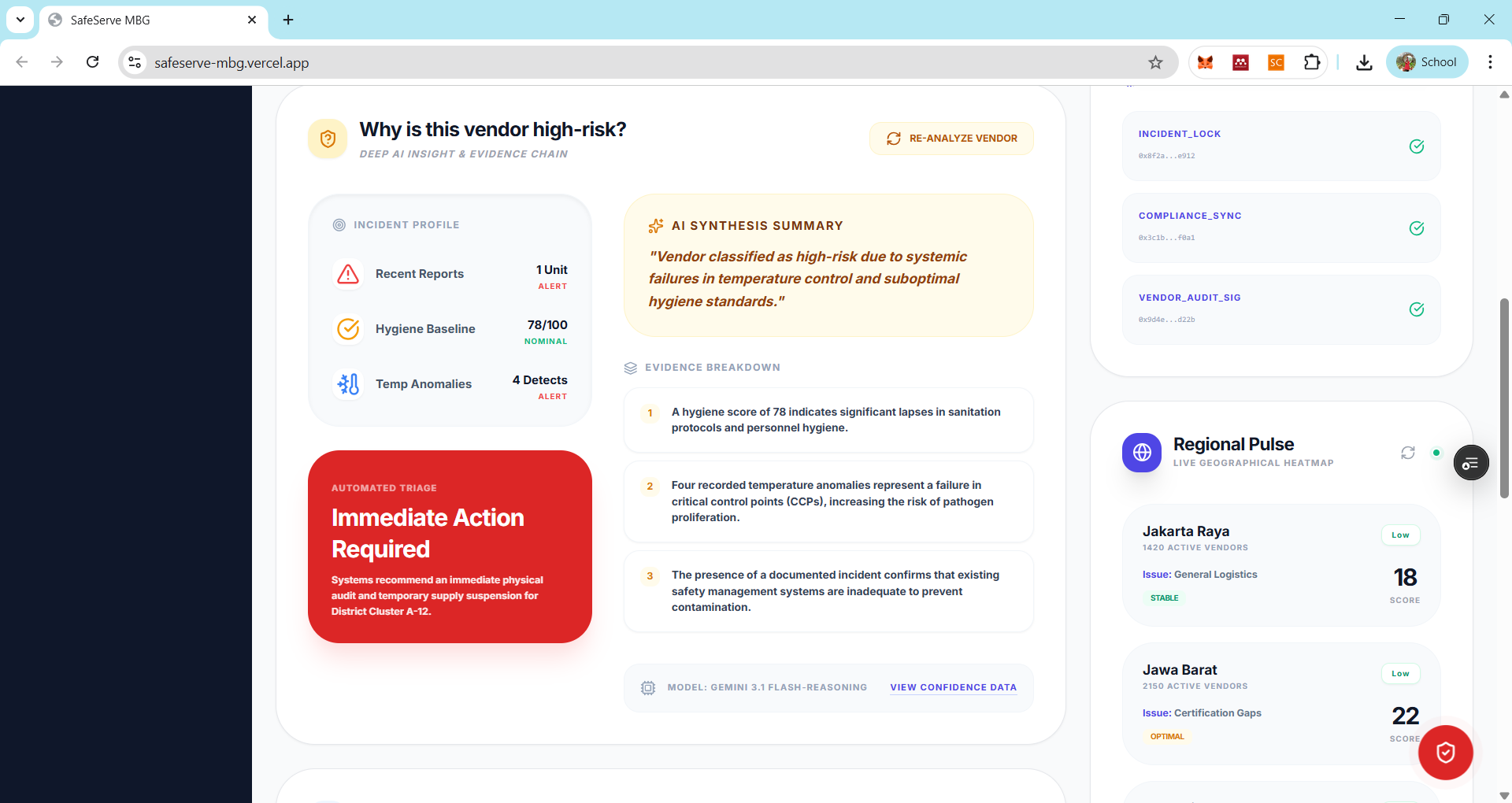Screen dimensions: 1512x803
Task: Click the Issue: Certification Gaps text
Action: (x=1202, y=713)
